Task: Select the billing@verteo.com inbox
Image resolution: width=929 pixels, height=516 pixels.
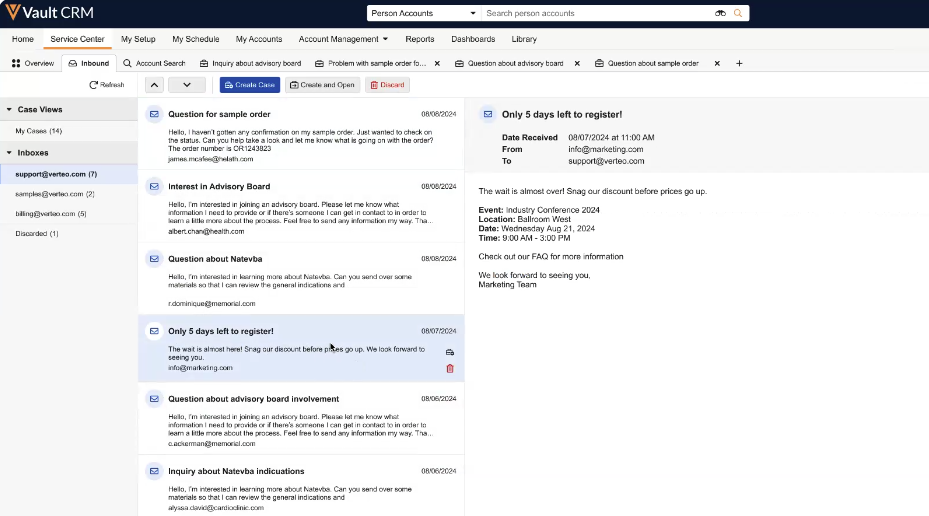Action: coord(50,213)
